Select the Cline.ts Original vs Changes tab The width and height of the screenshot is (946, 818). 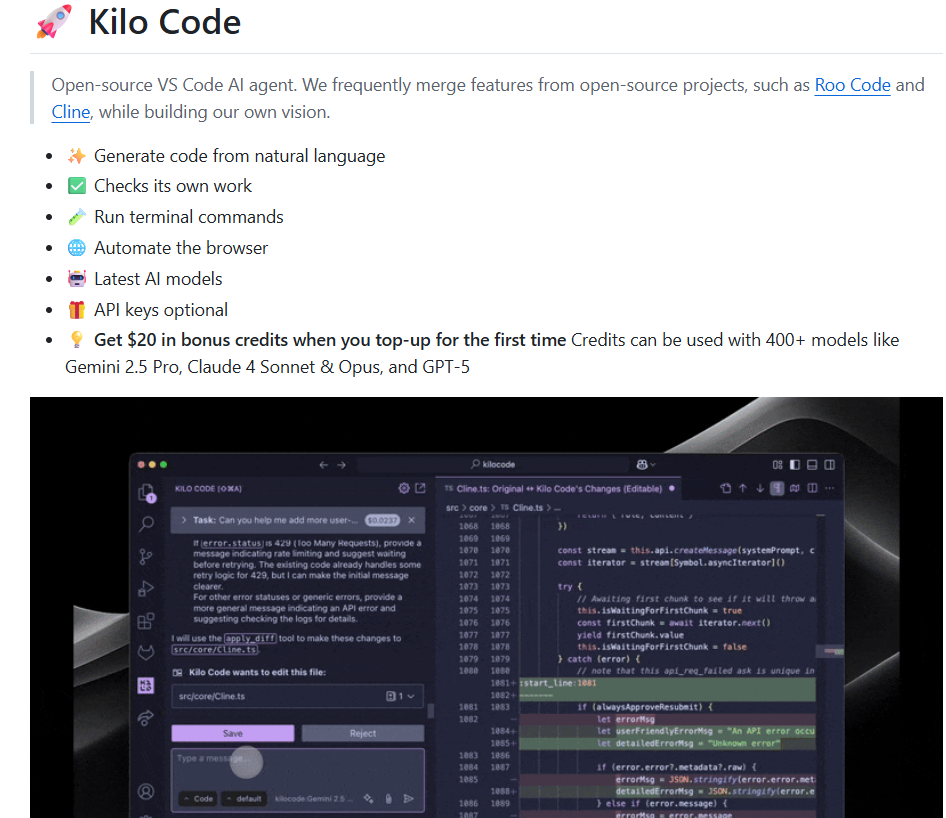coord(559,489)
